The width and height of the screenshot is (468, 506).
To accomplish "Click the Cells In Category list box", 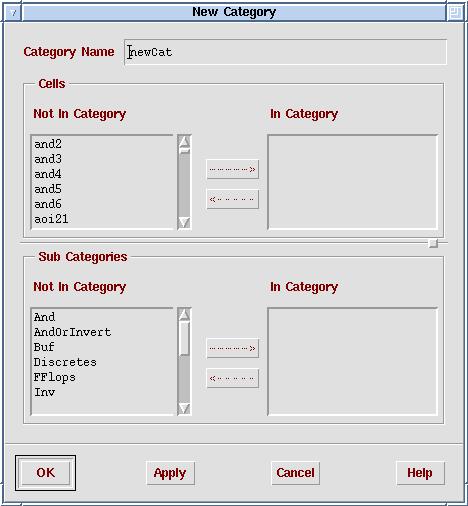I will pos(353,182).
